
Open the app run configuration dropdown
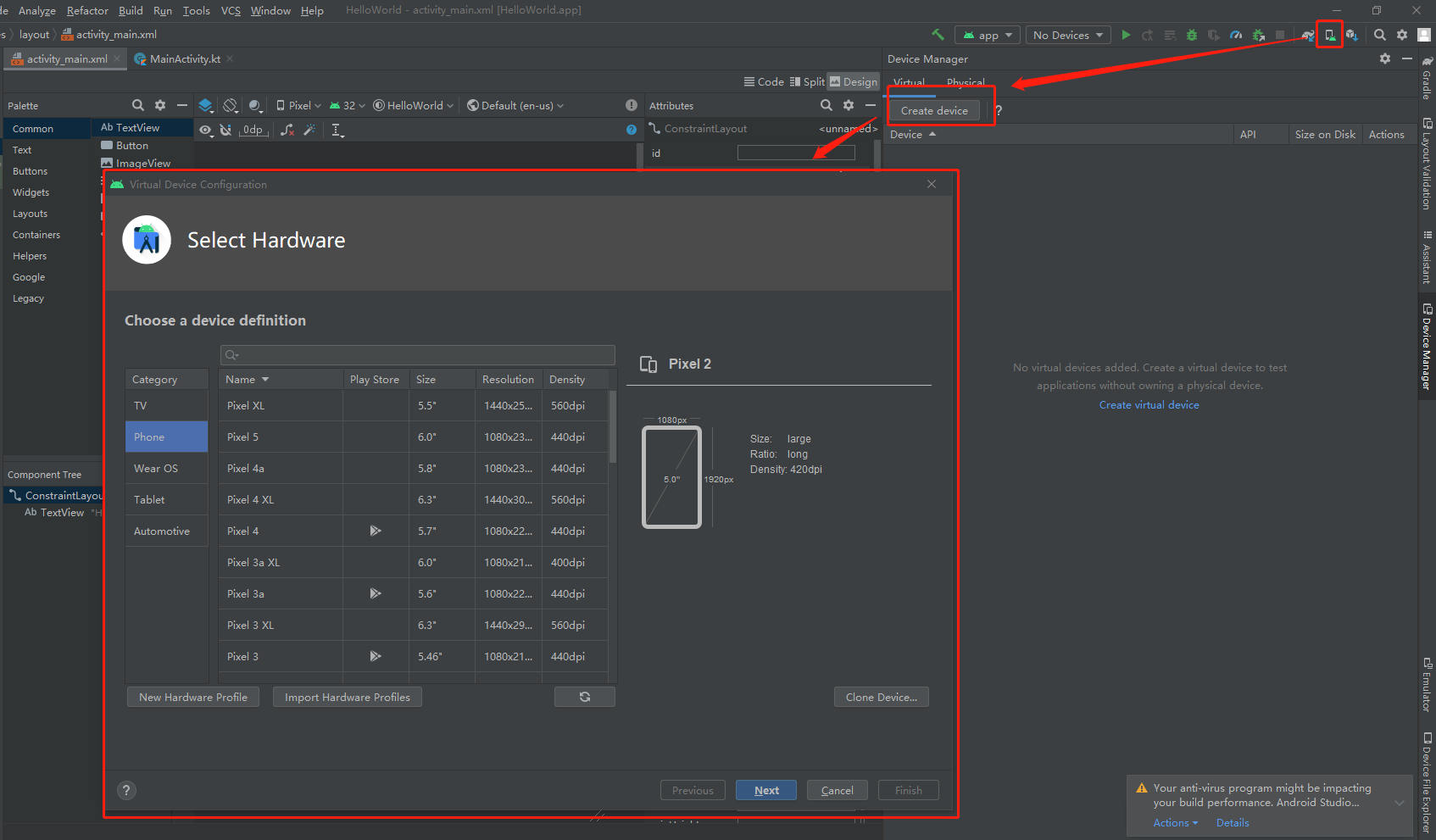click(988, 35)
